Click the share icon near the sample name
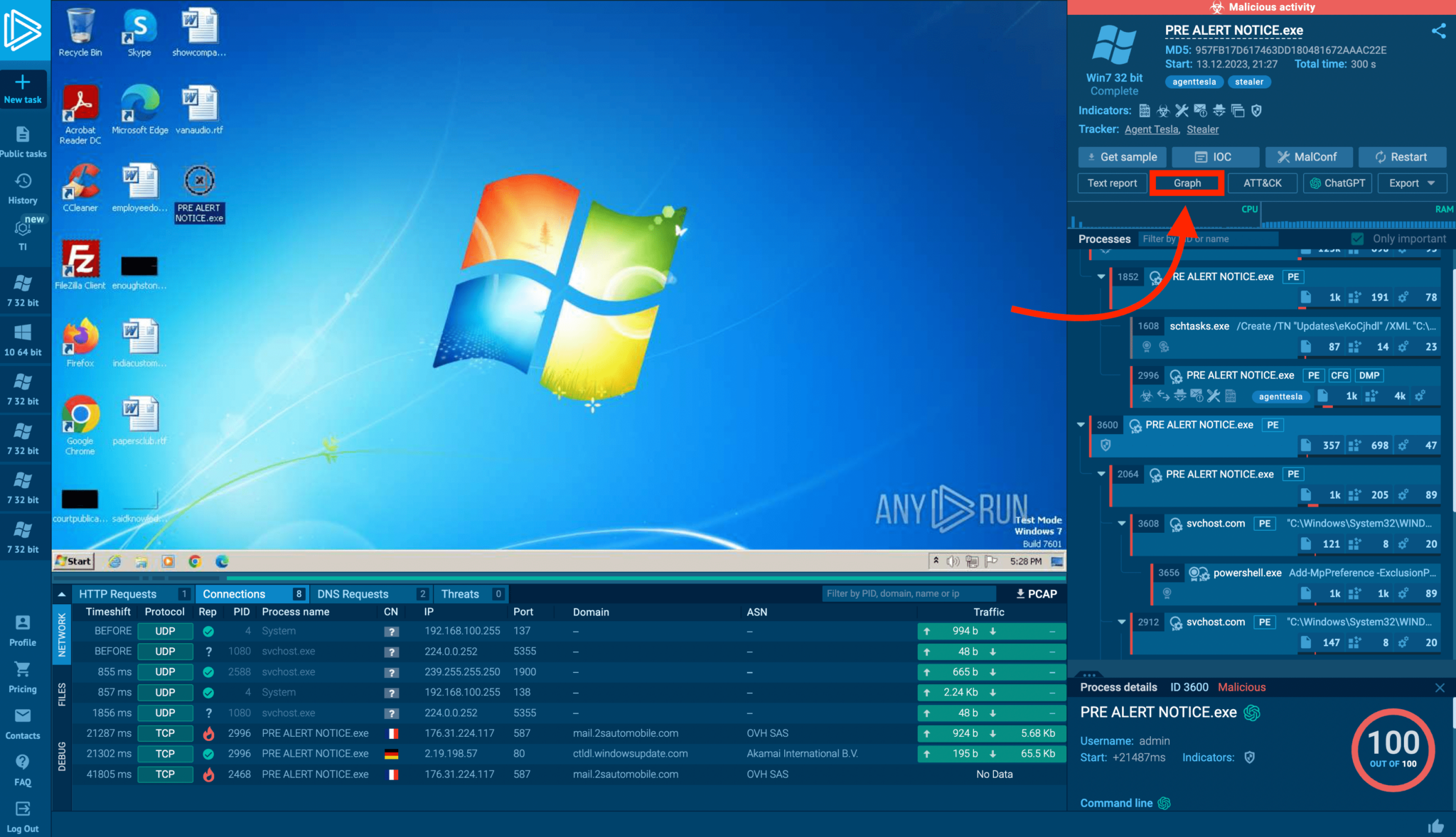Screen dimensions: 1456x837 1438,31
